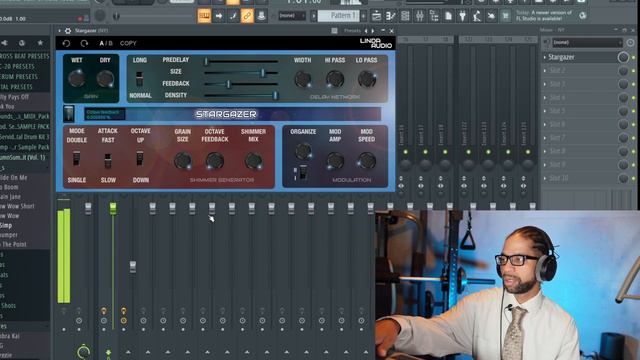Expand the Slot 2 arrow
640x360 pixels.
pos(545,71)
